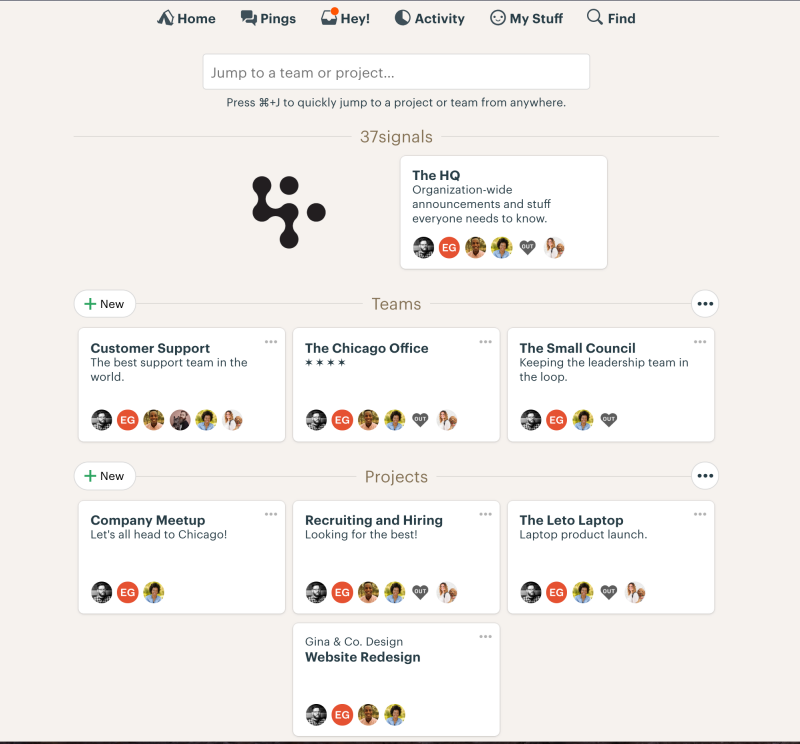
Task: Open Projects section options menu
Action: point(705,476)
